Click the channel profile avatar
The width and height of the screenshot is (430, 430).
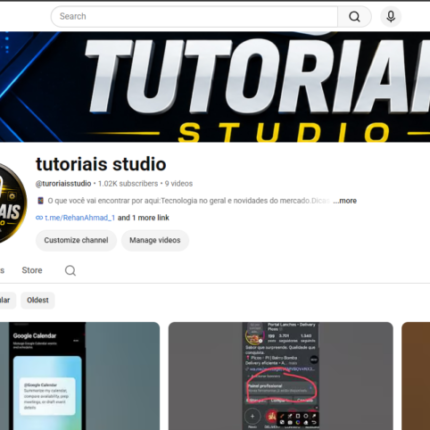pyautogui.click(x=13, y=203)
